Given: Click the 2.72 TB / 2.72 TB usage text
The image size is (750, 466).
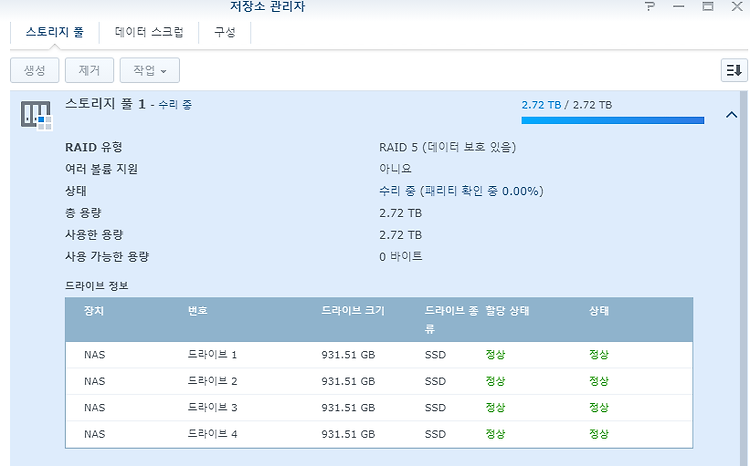Looking at the screenshot, I should pos(567,105).
